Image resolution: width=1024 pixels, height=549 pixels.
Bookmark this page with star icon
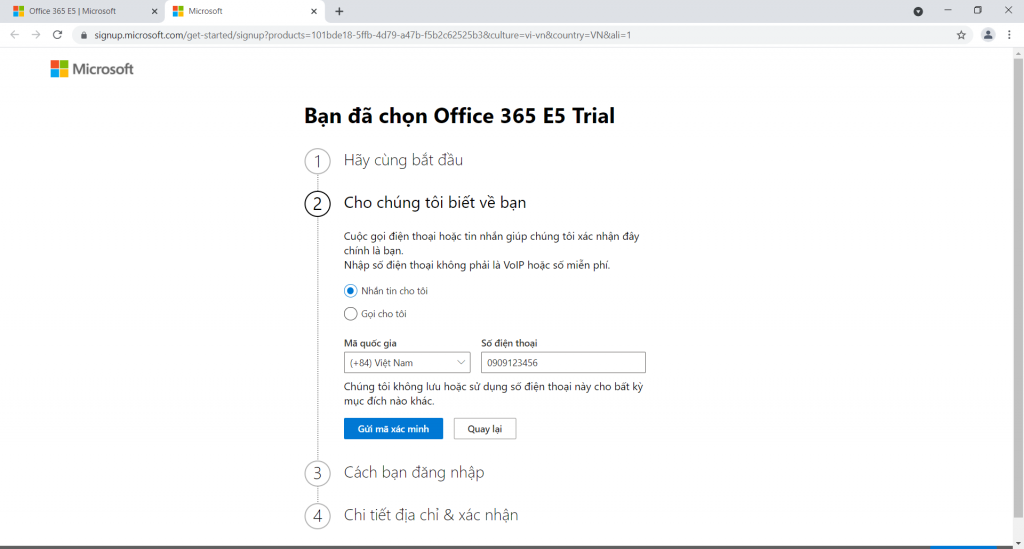[961, 35]
